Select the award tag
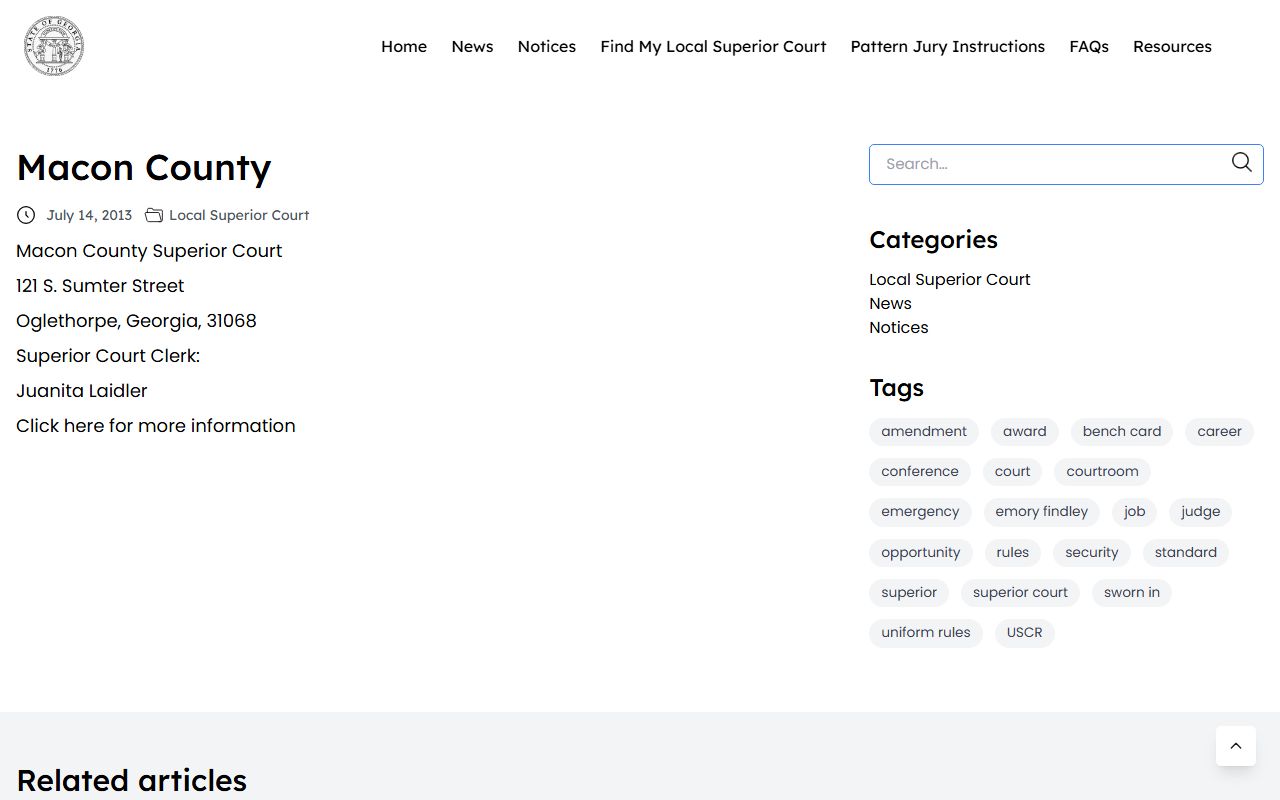The image size is (1280, 800). 1025,432
